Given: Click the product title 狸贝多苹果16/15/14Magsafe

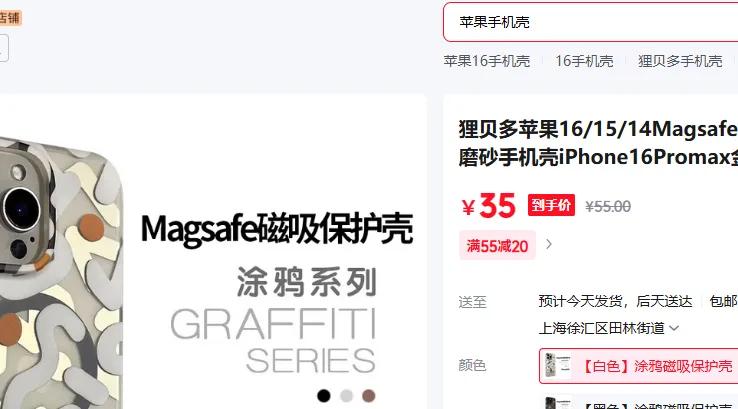Looking at the screenshot, I should coord(598,129).
